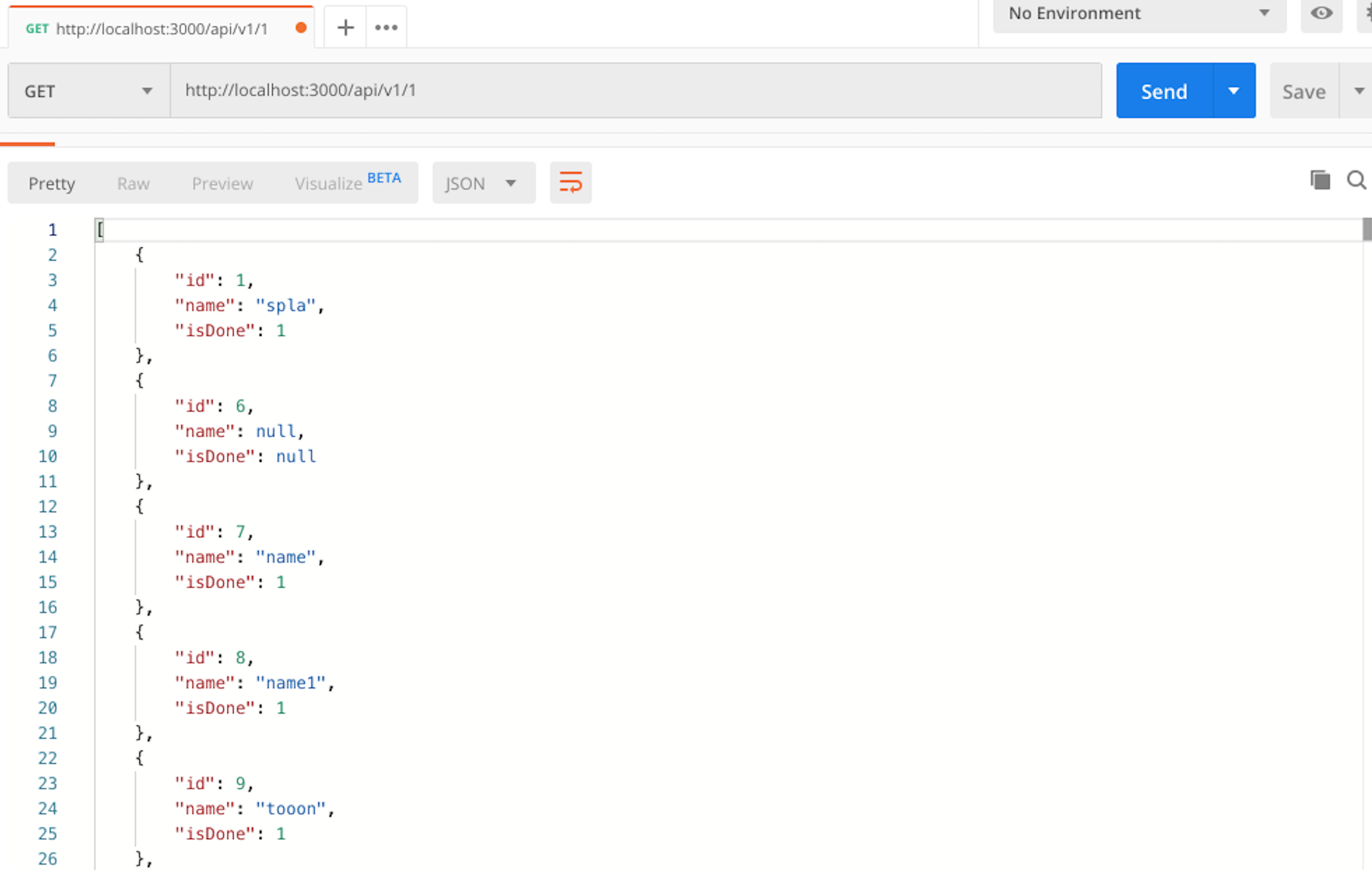Click the unsaved orange dot on request tab
This screenshot has height=870, width=1372.
click(x=301, y=28)
